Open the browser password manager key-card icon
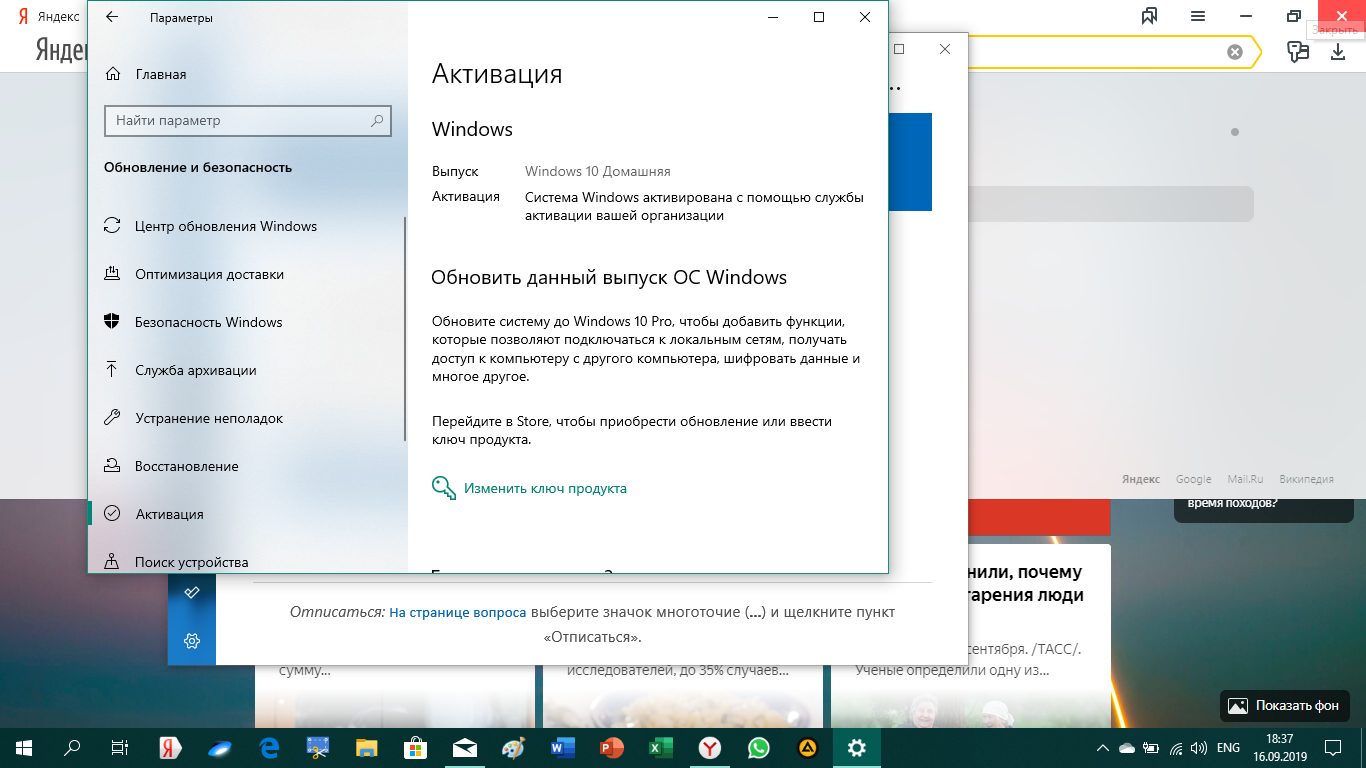 tap(1298, 52)
